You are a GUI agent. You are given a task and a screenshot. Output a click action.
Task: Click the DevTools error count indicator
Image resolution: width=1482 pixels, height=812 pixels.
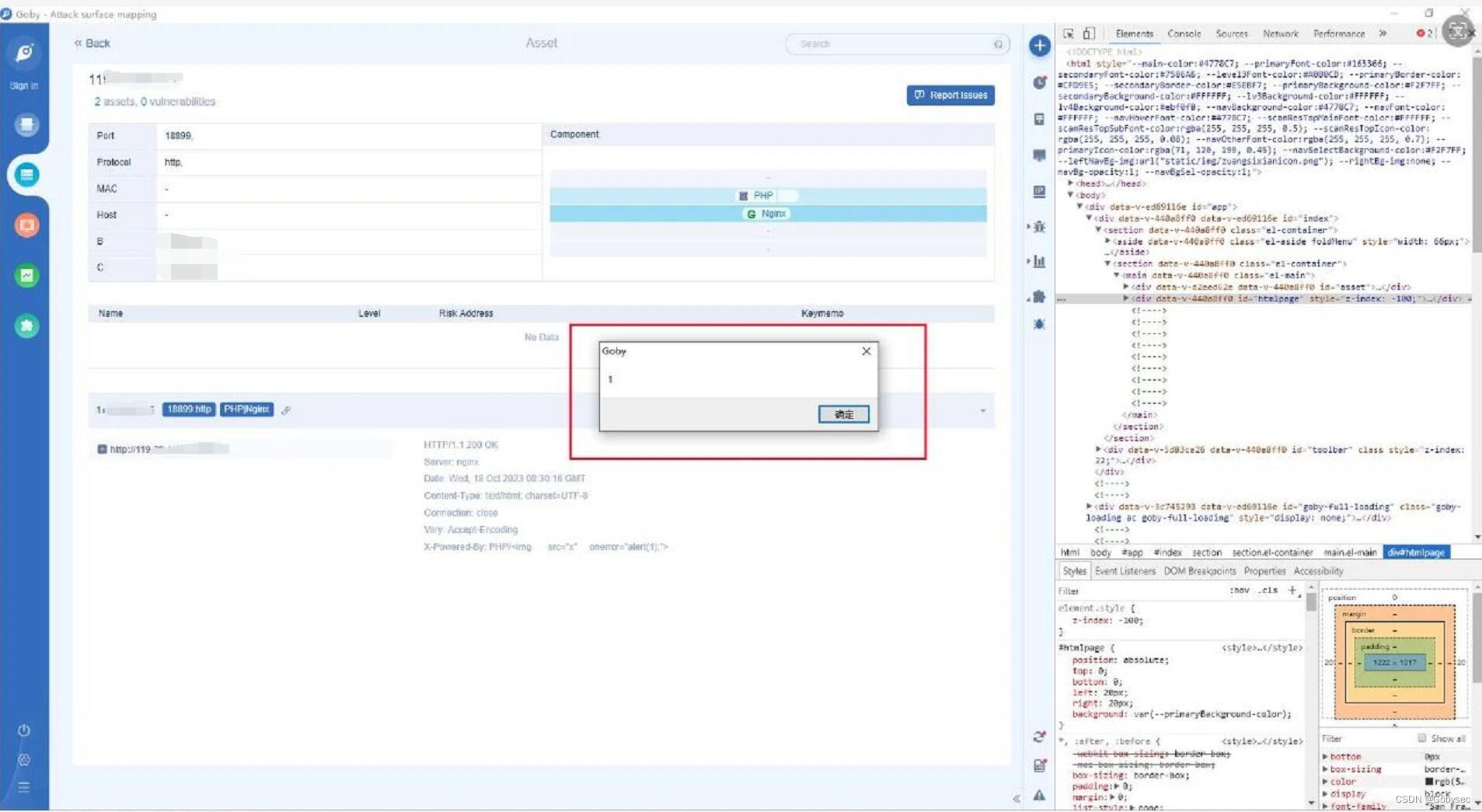[1424, 33]
